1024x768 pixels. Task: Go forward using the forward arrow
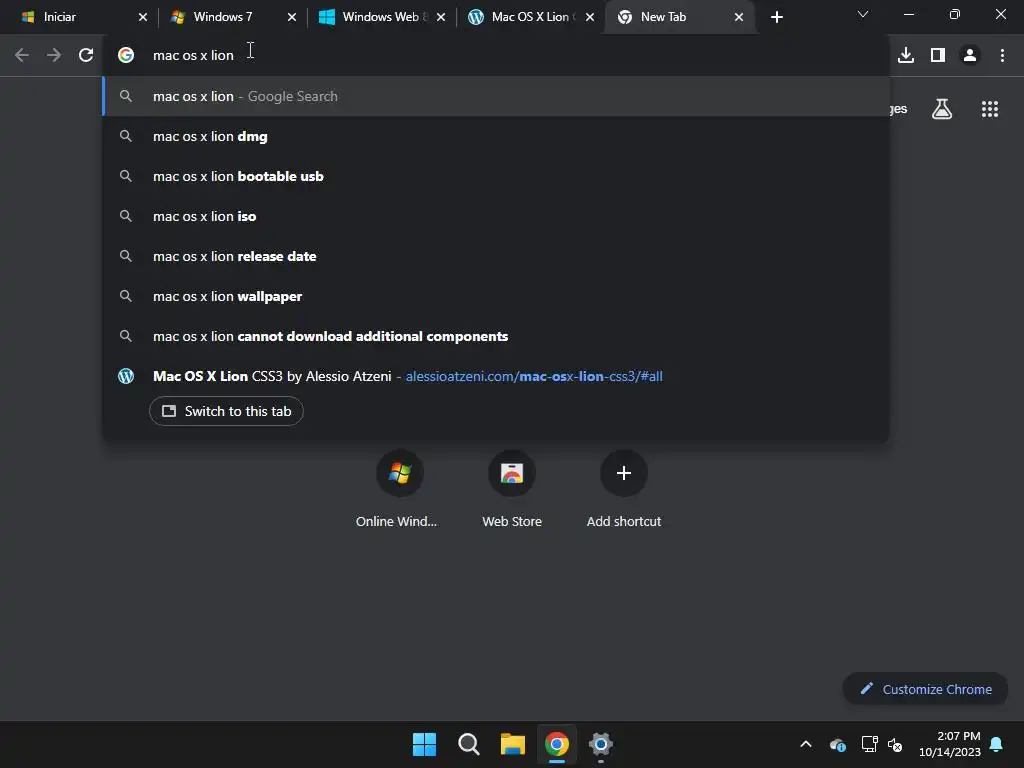(x=54, y=56)
